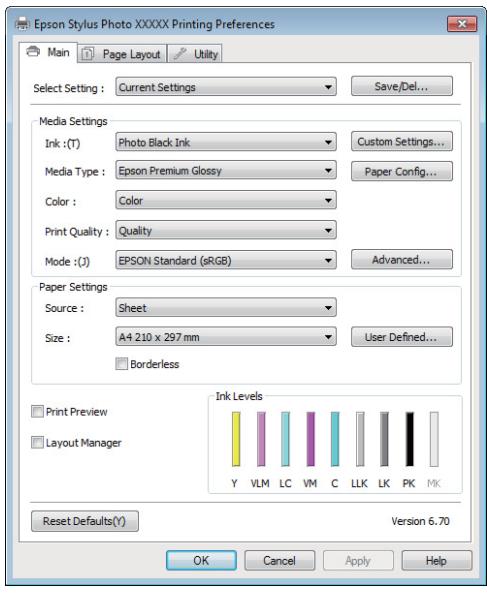This screenshot has height=593, width=487.
Task: Click the printer icon in title bar
Action: point(22,24)
